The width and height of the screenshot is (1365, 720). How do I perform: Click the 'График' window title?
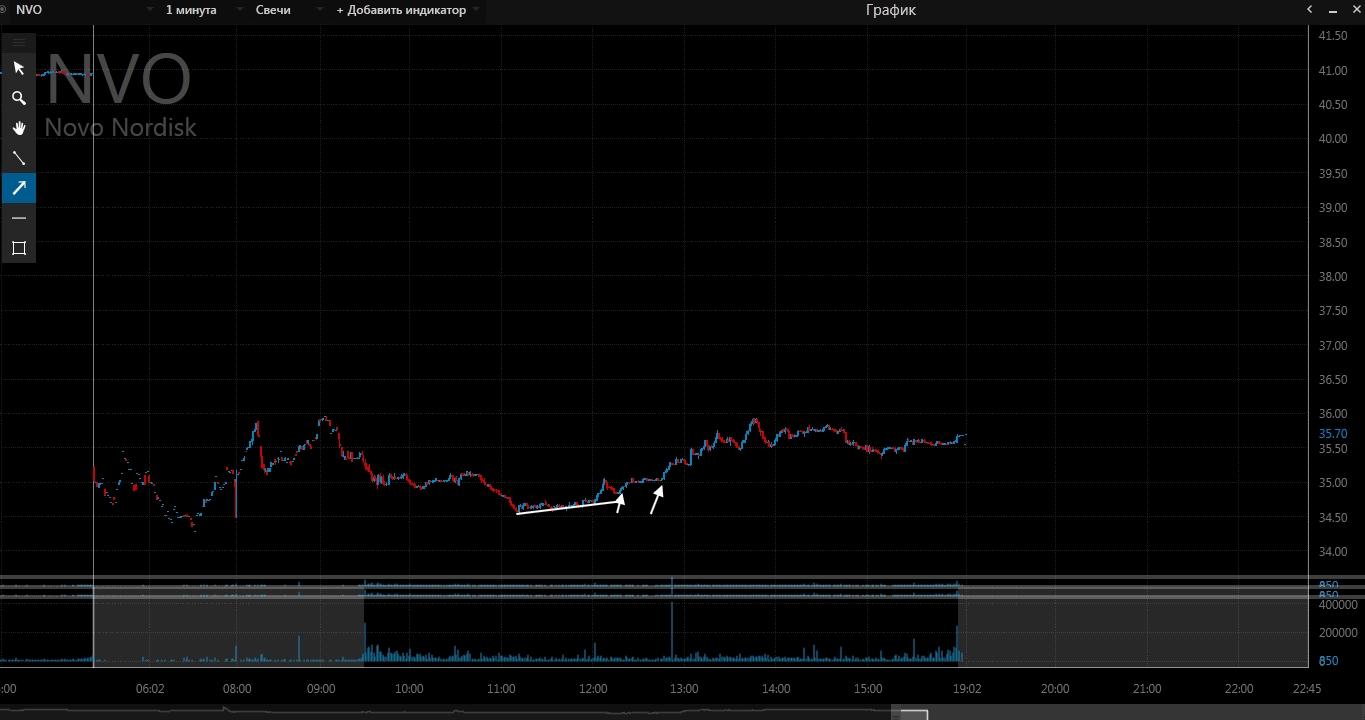coord(890,10)
